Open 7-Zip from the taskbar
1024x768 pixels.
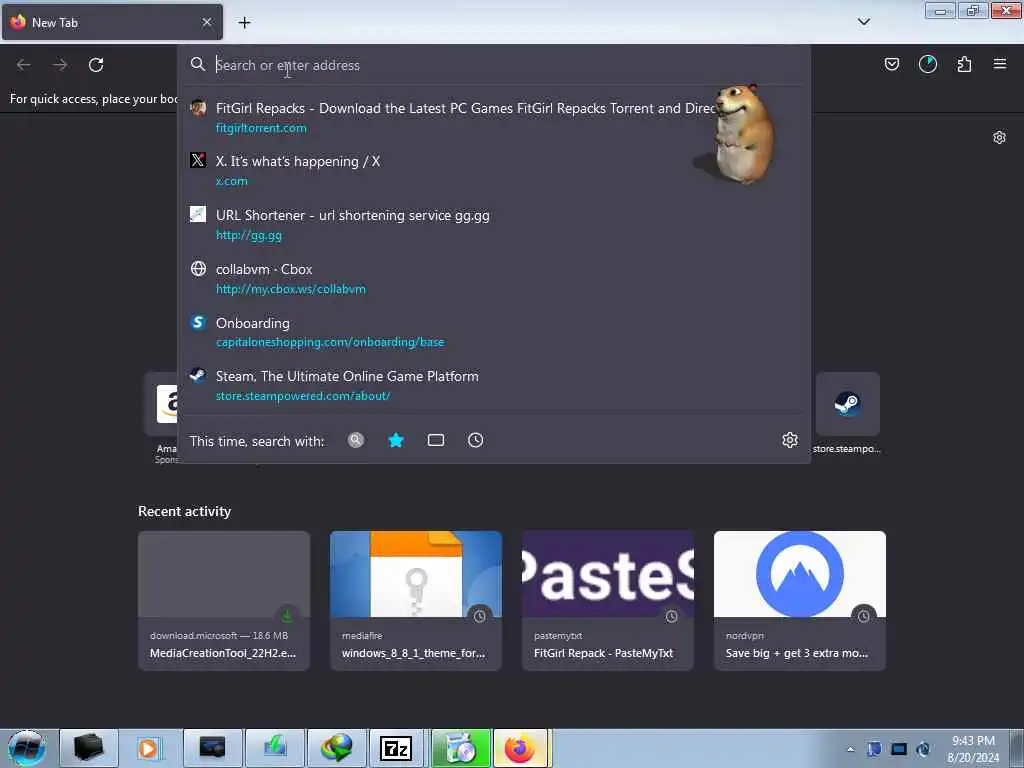click(x=396, y=748)
